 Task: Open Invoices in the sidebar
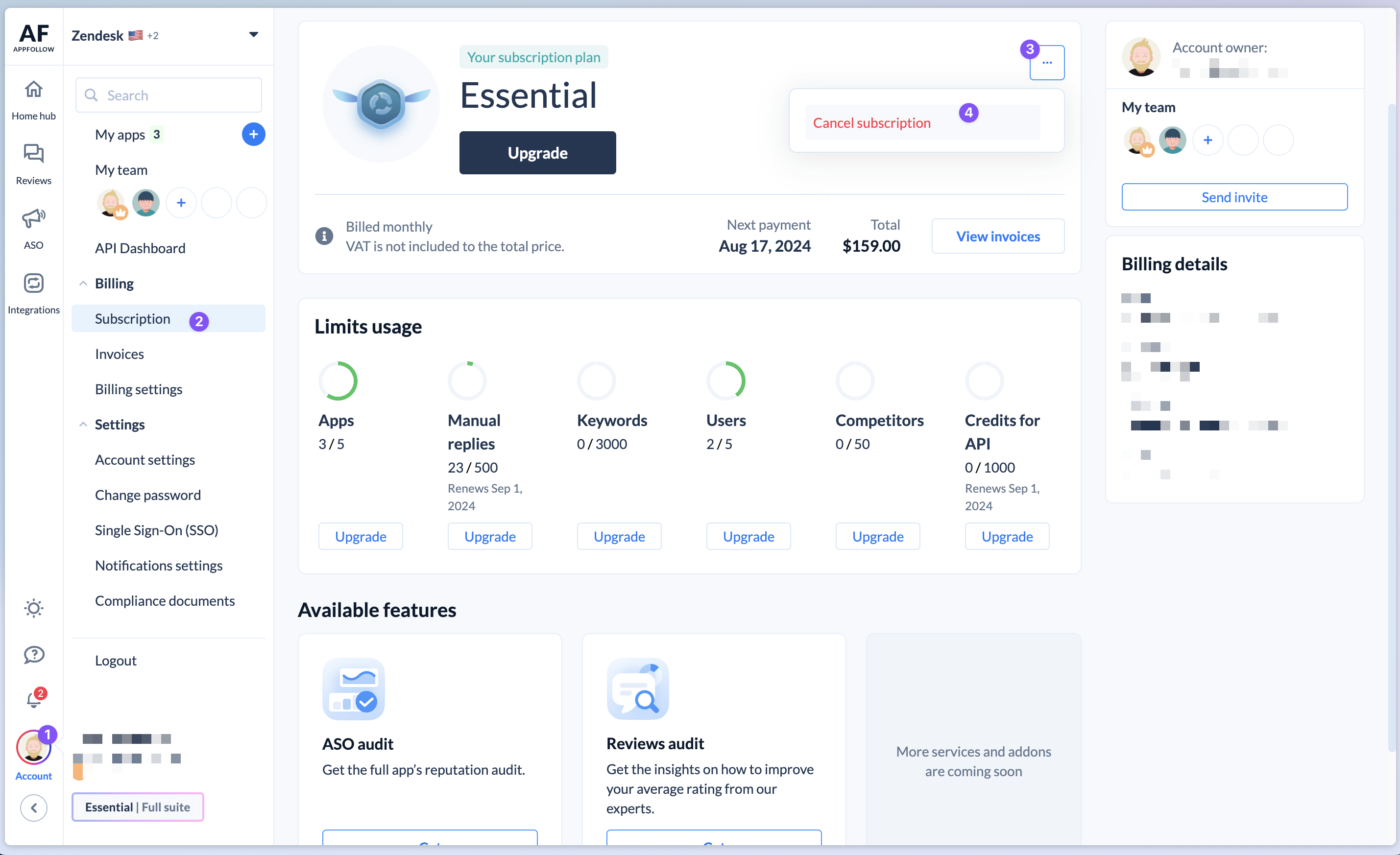(120, 354)
